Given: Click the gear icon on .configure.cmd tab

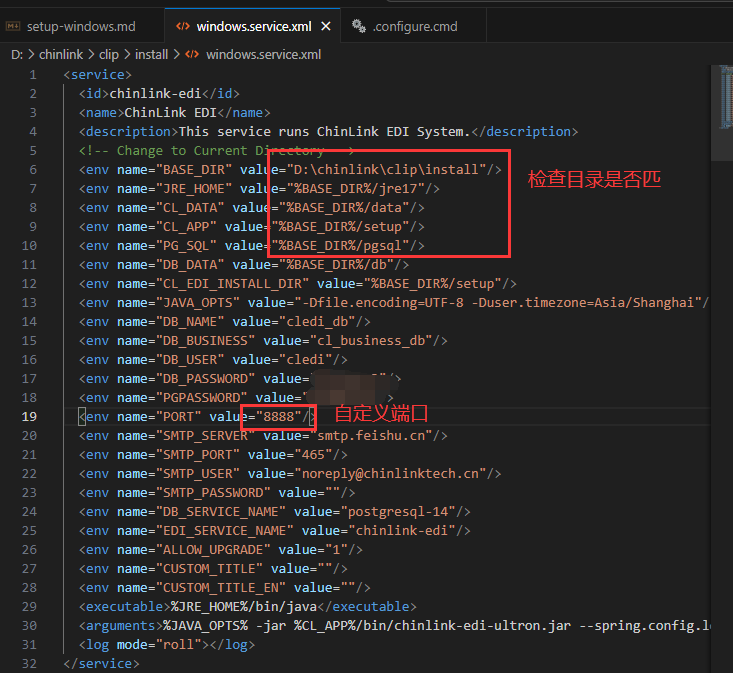Looking at the screenshot, I should (359, 26).
